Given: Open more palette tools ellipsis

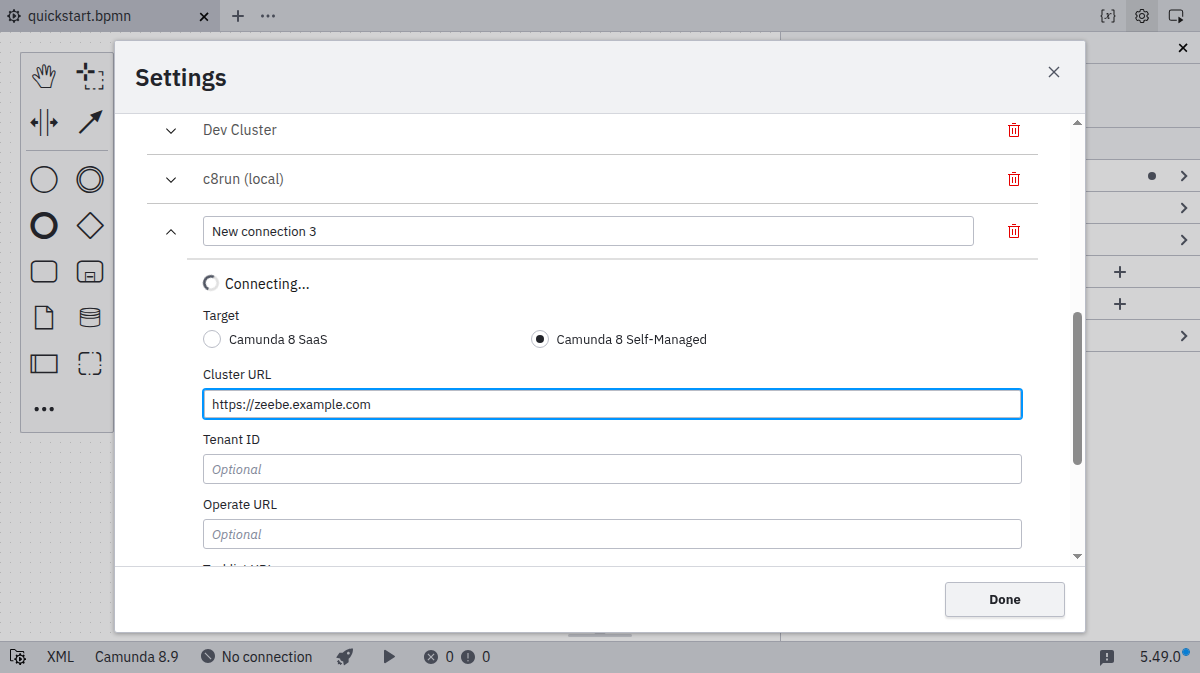Looking at the screenshot, I should point(44,409).
